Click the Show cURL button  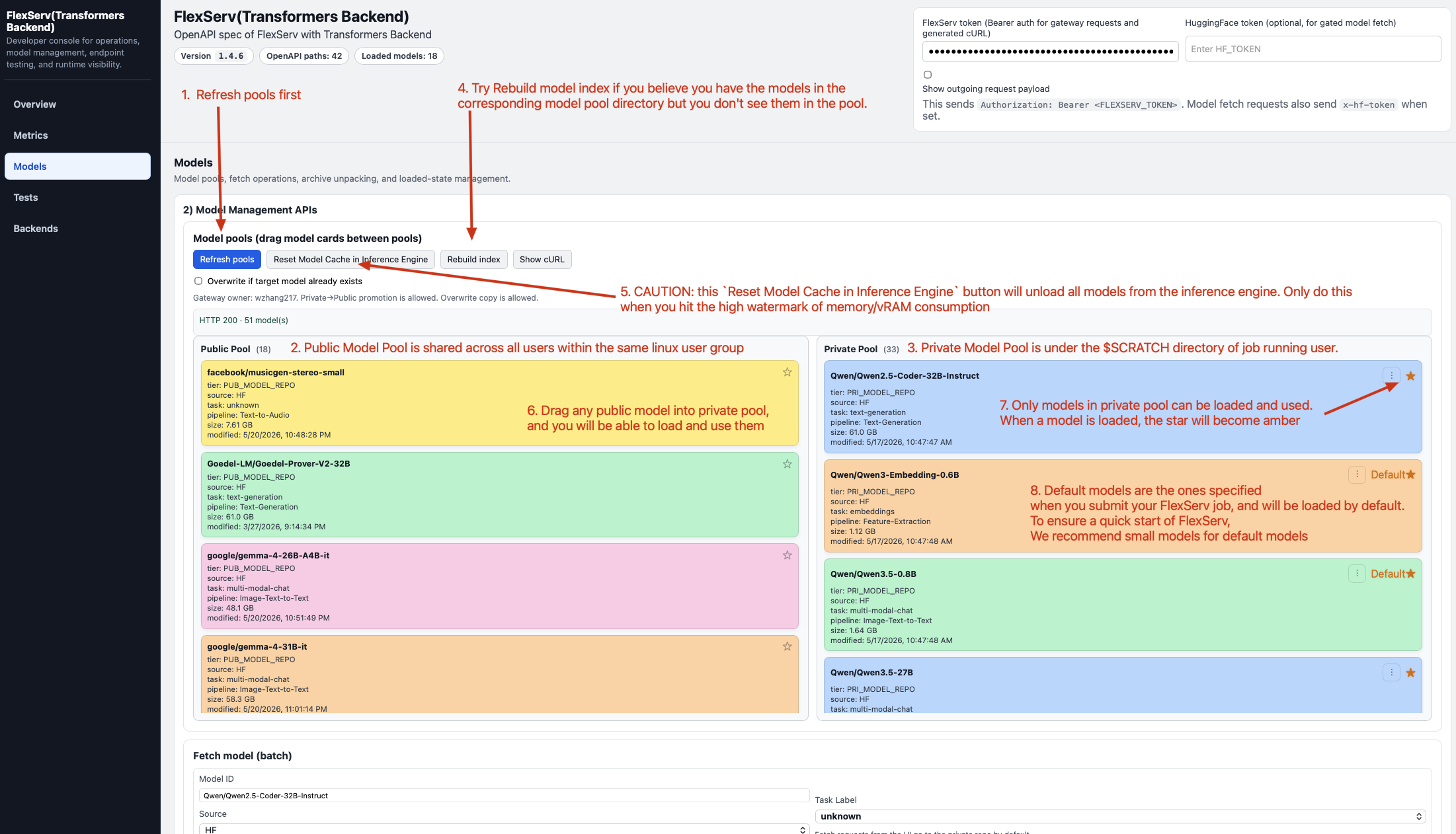542,260
